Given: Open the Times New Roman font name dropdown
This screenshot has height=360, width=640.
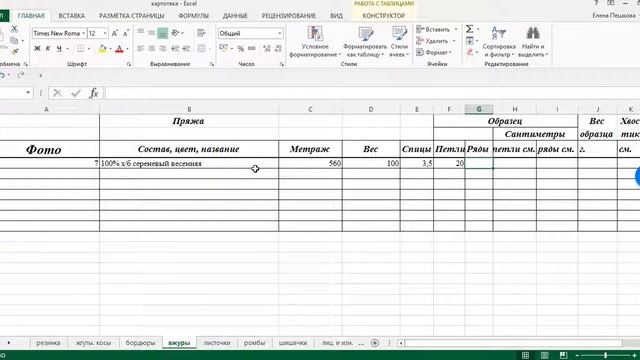Looking at the screenshot, I should point(84,33).
